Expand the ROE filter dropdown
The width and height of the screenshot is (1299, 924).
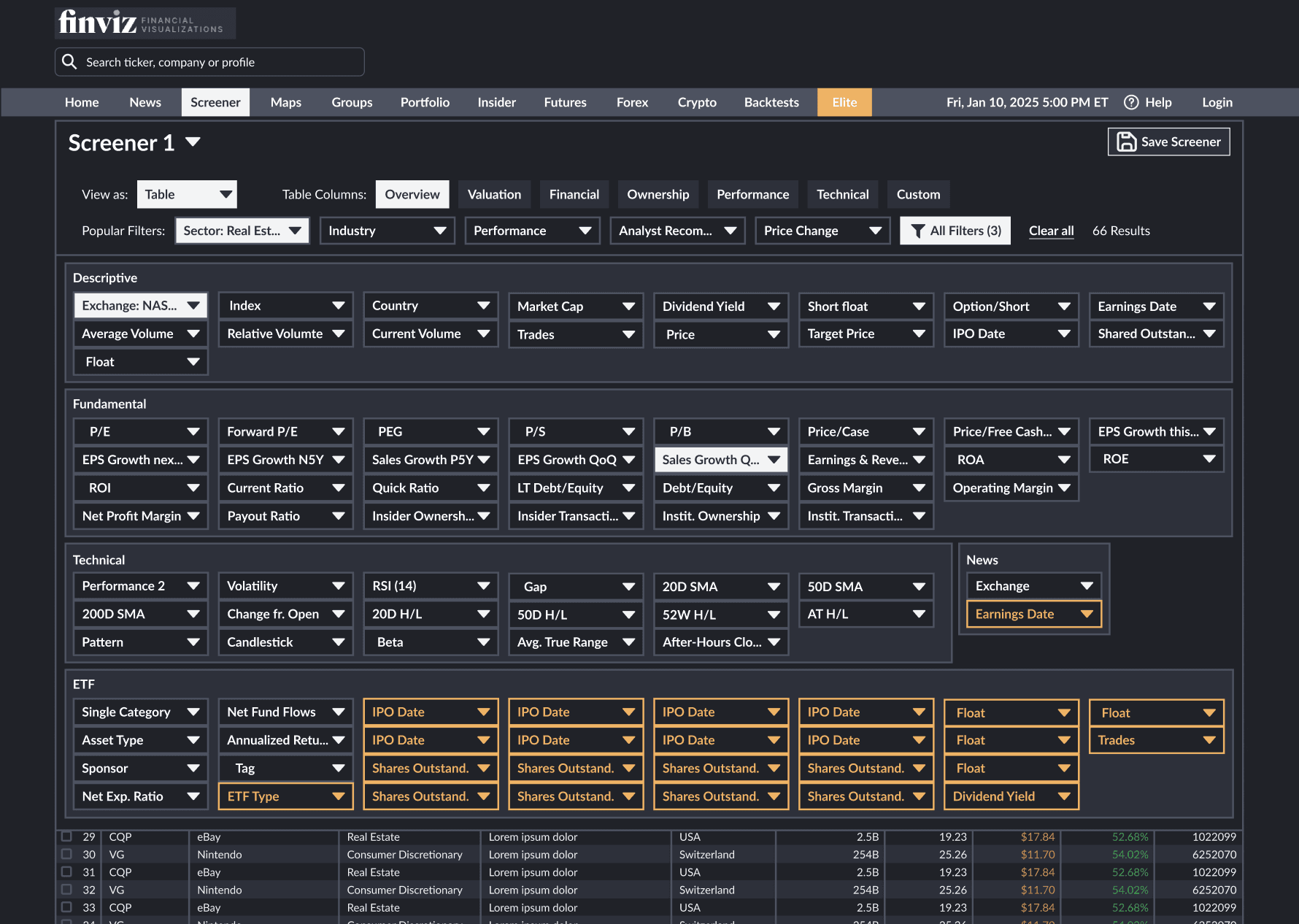[x=1156, y=459]
